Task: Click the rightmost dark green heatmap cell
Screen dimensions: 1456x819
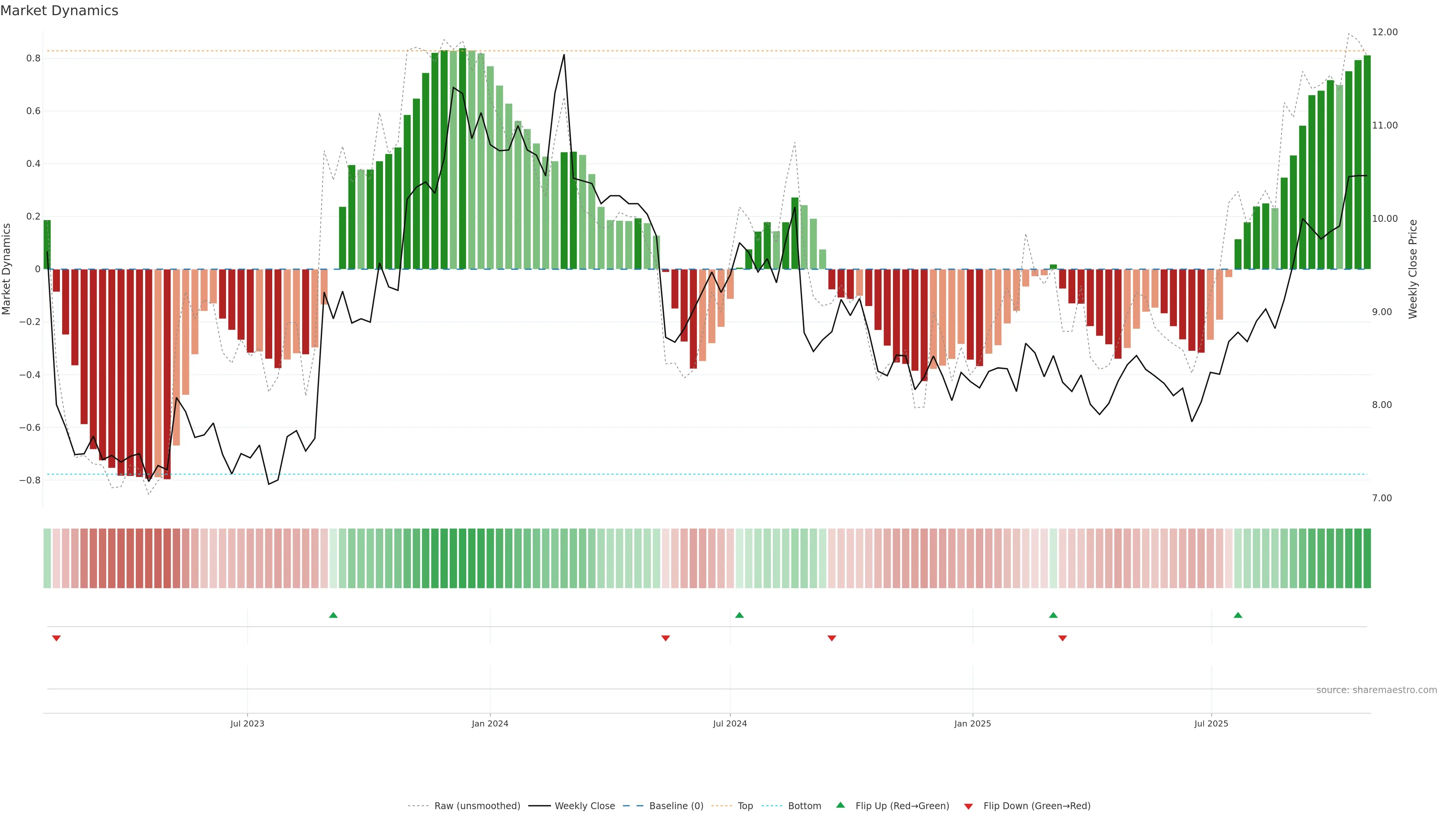Action: point(1367,558)
